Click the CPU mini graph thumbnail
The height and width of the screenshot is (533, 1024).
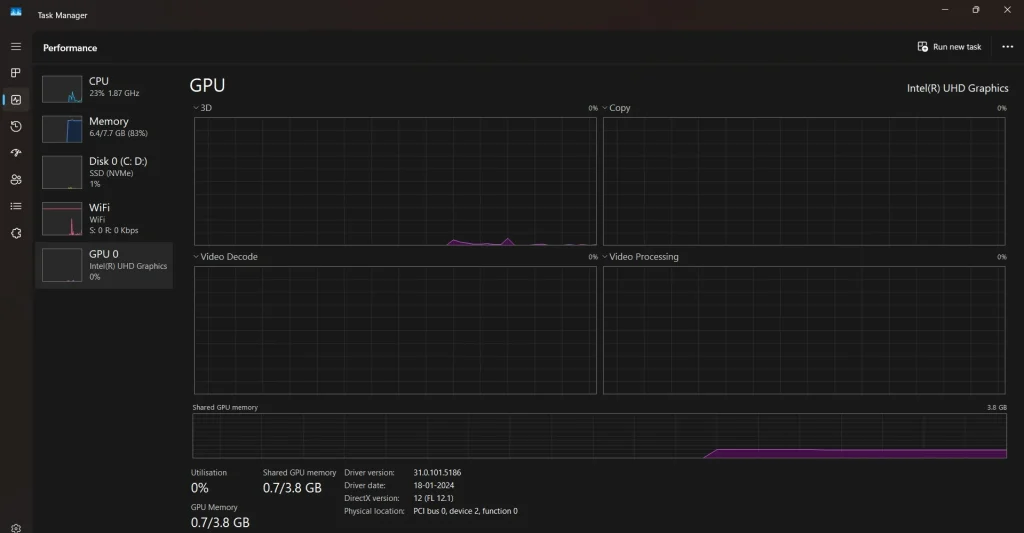[x=62, y=89]
